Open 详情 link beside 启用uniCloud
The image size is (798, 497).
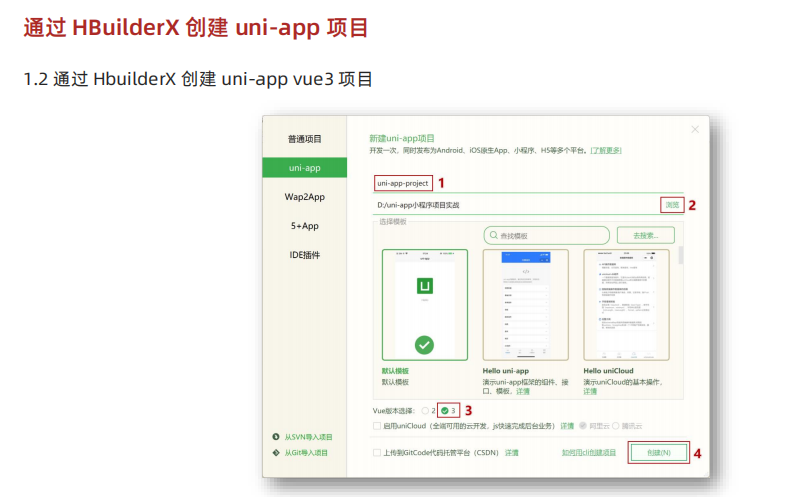[567, 426]
